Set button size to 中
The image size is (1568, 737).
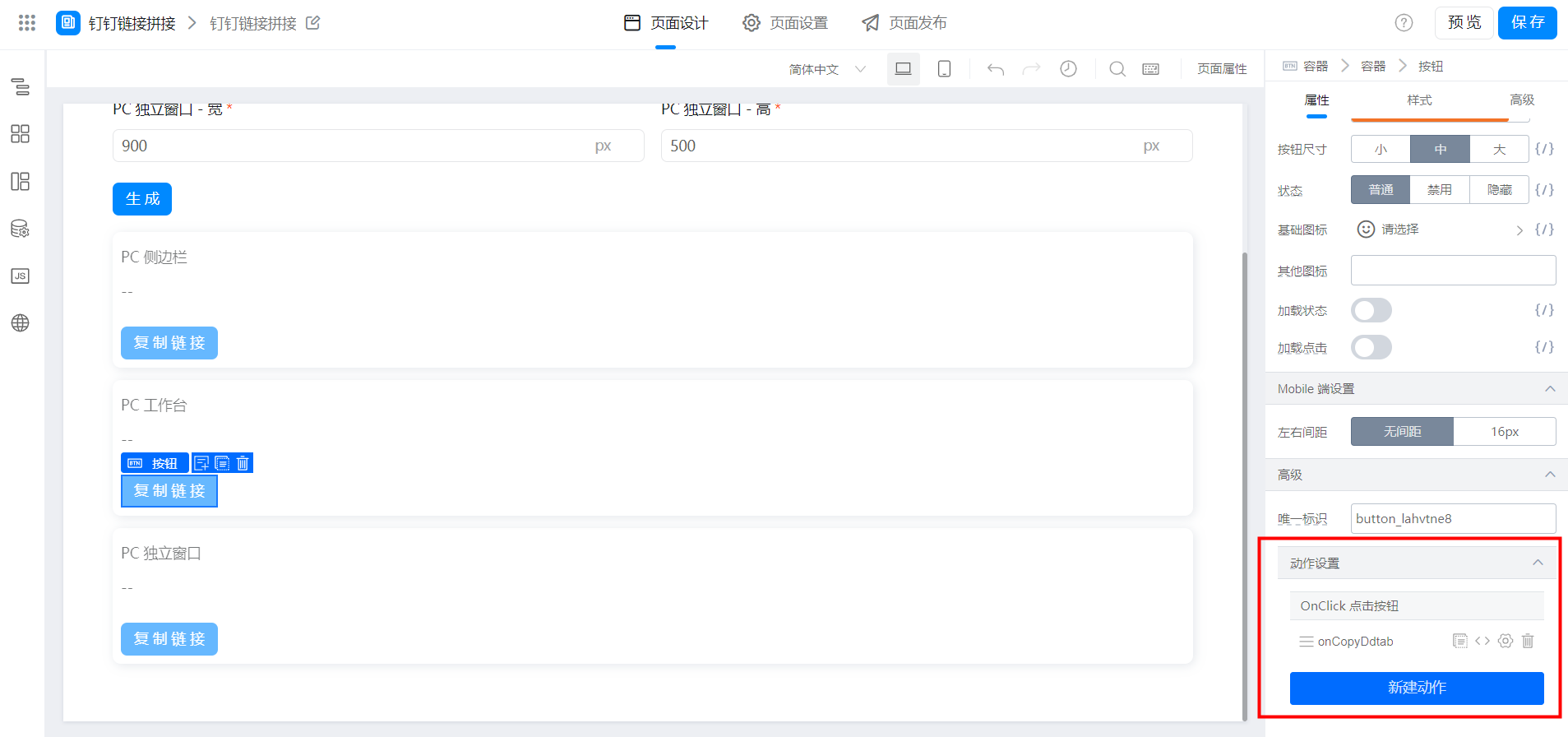pyautogui.click(x=1440, y=149)
